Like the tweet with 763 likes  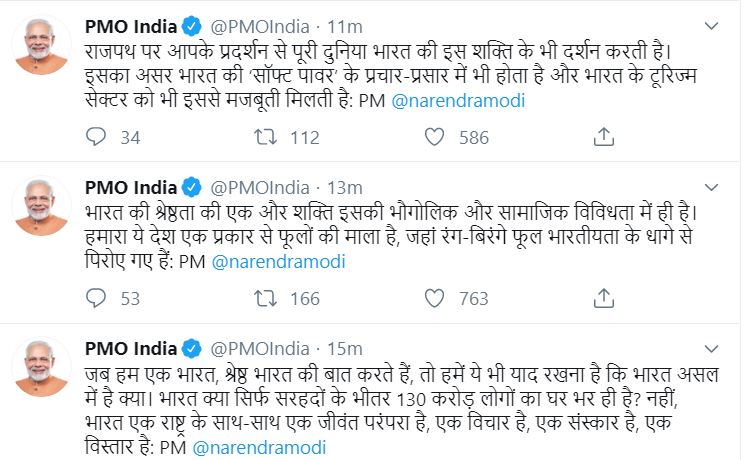point(433,298)
